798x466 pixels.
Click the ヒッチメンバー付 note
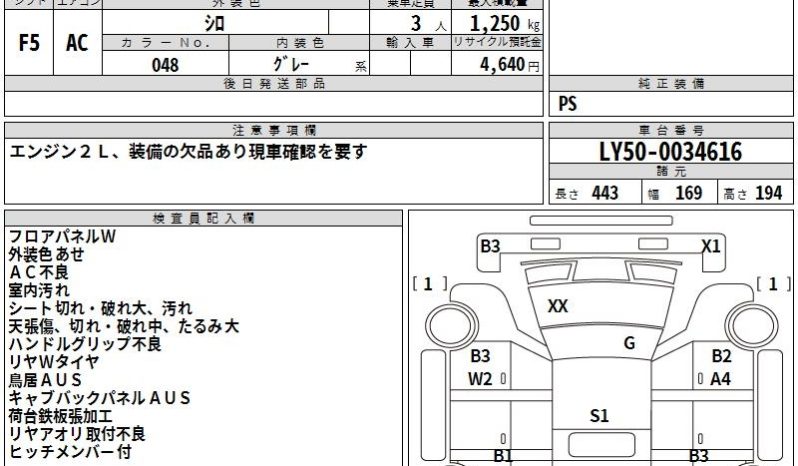tap(70, 452)
